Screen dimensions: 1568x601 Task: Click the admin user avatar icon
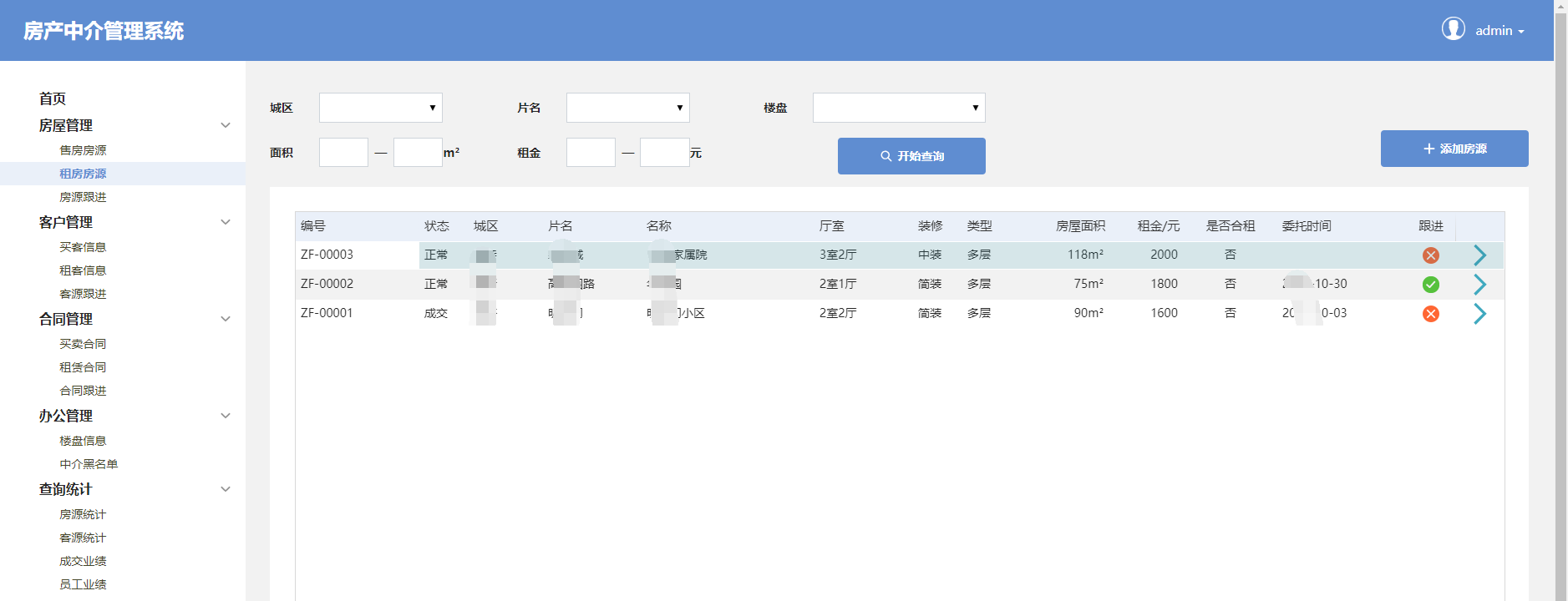[x=1453, y=29]
